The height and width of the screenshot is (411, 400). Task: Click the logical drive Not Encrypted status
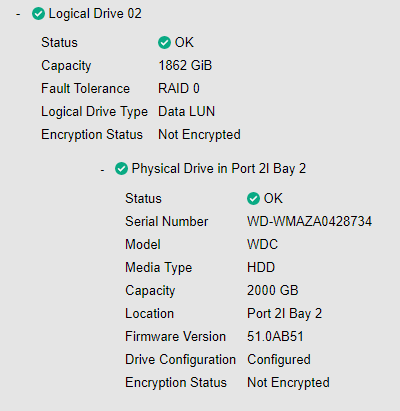tap(199, 135)
